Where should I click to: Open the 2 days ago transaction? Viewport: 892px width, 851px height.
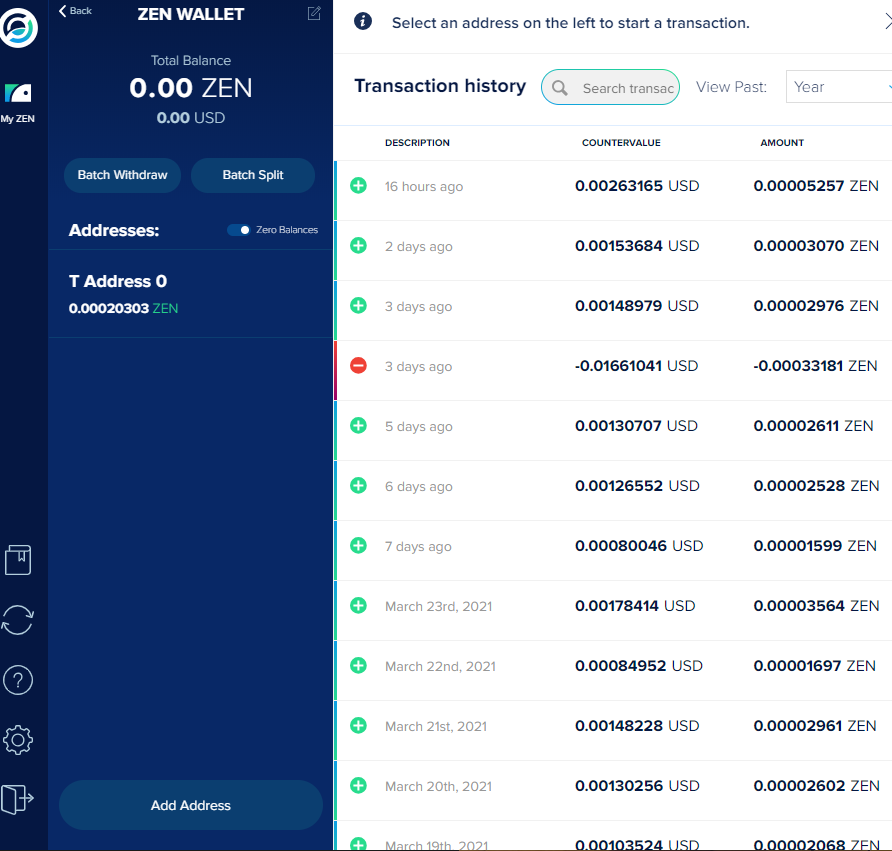click(613, 250)
